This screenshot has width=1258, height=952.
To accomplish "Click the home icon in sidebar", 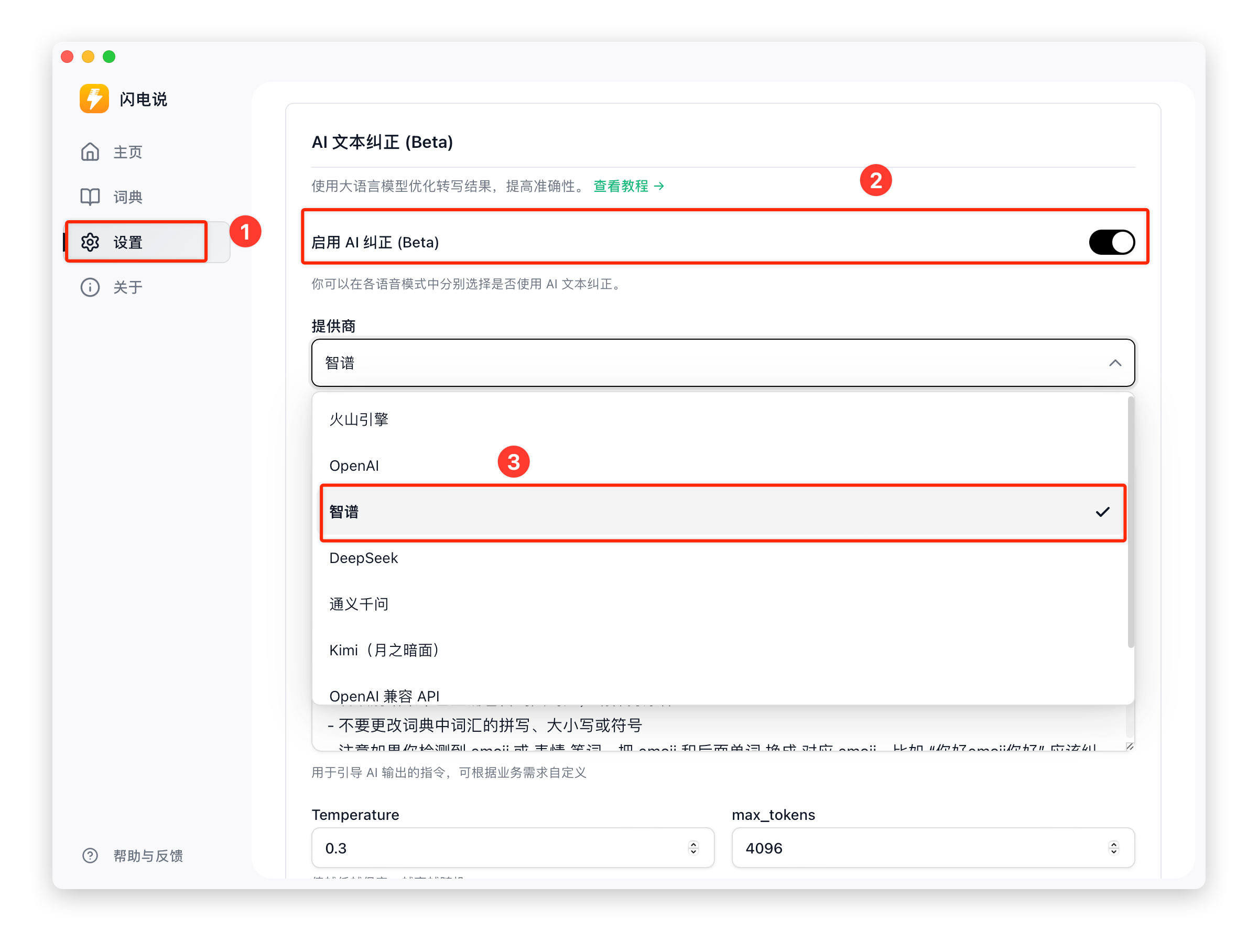I will pos(90,152).
